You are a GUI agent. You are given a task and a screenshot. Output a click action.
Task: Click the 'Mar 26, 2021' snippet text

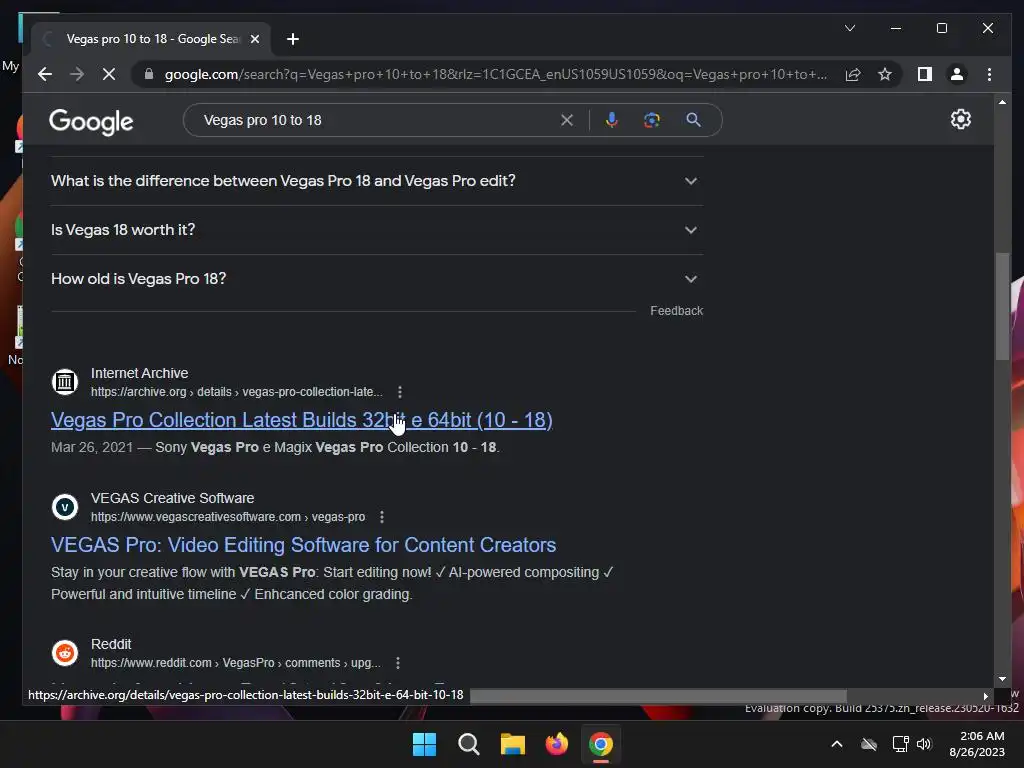[92, 447]
